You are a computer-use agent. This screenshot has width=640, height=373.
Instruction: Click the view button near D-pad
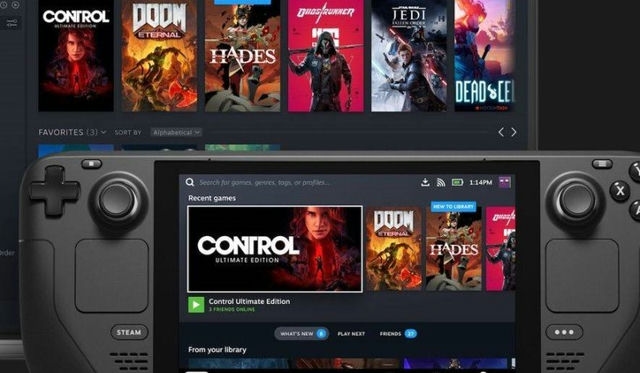(91, 164)
